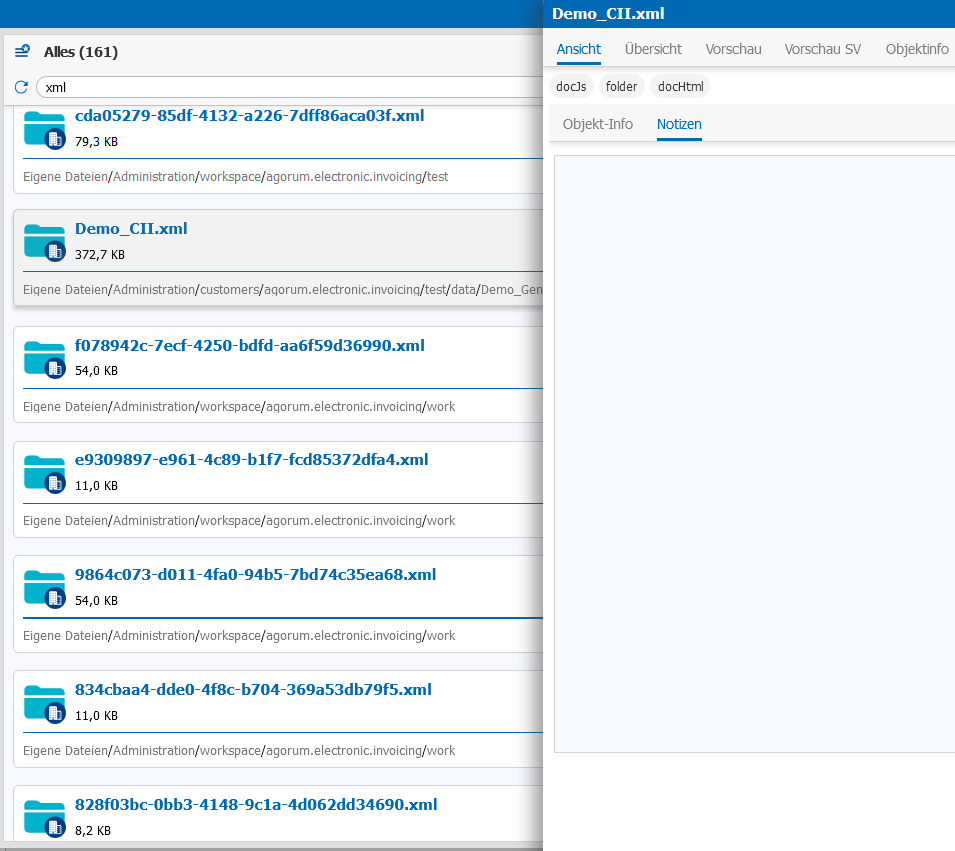Click the e9309897 file's folder icon

(44, 473)
